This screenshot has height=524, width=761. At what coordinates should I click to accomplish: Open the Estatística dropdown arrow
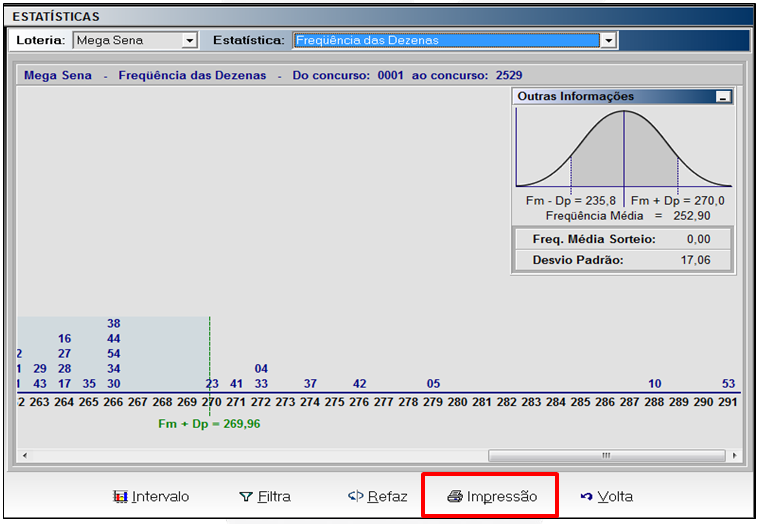(608, 40)
